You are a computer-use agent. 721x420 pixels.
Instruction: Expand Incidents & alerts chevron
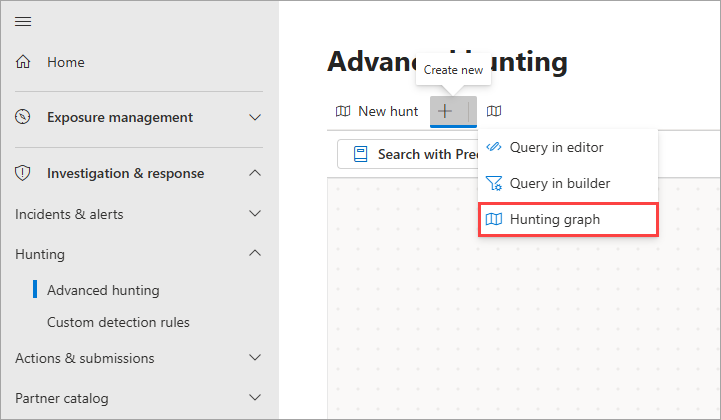point(255,214)
